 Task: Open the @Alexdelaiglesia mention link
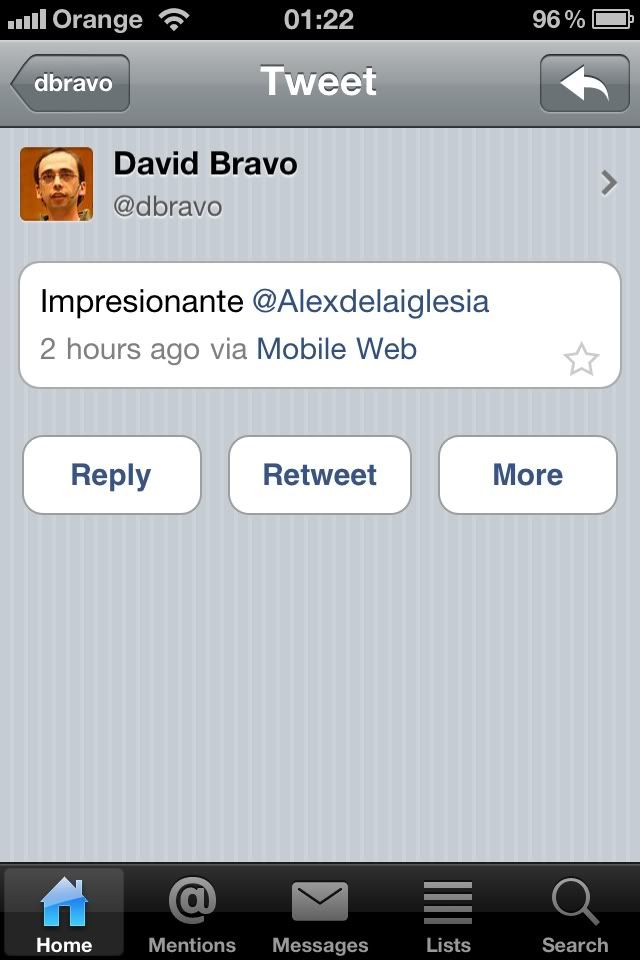point(371,301)
